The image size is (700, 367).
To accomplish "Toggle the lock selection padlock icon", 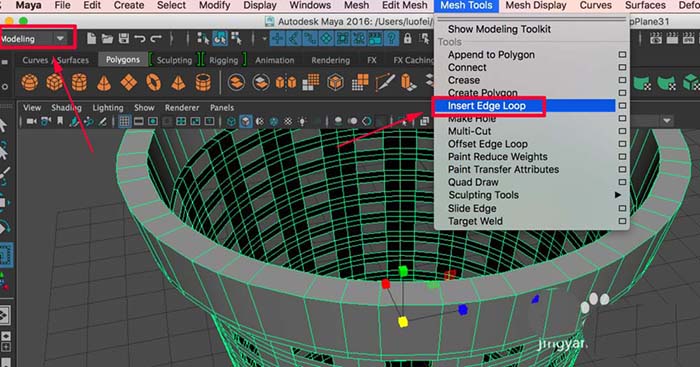I will point(407,39).
